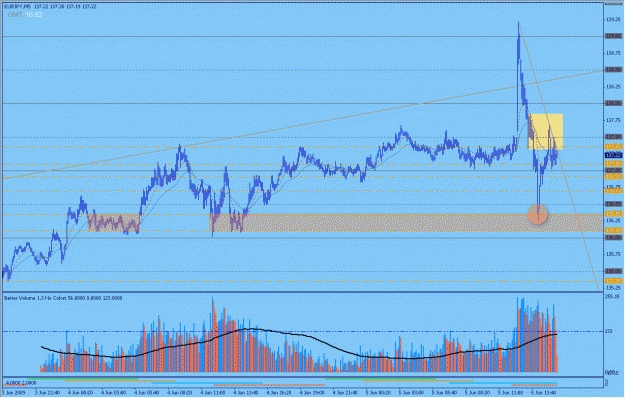Click the 3 Jun 2009 date on the time axis

[13, 392]
